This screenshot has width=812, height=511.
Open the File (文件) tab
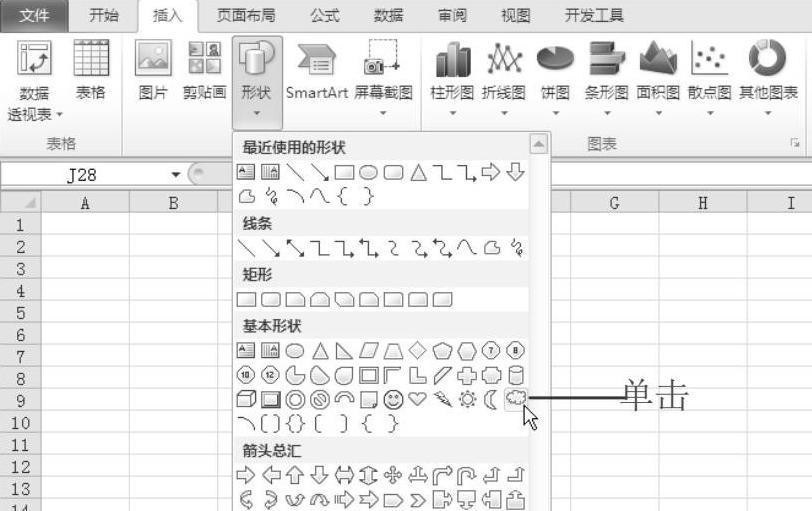(34, 16)
